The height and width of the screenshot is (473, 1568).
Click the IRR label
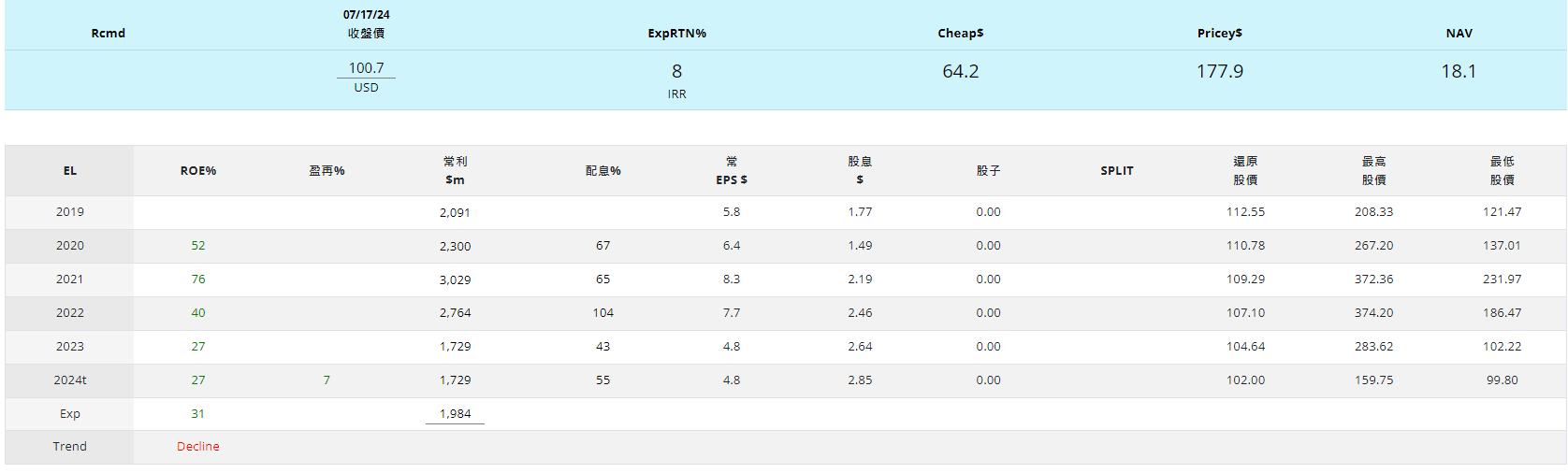[676, 94]
